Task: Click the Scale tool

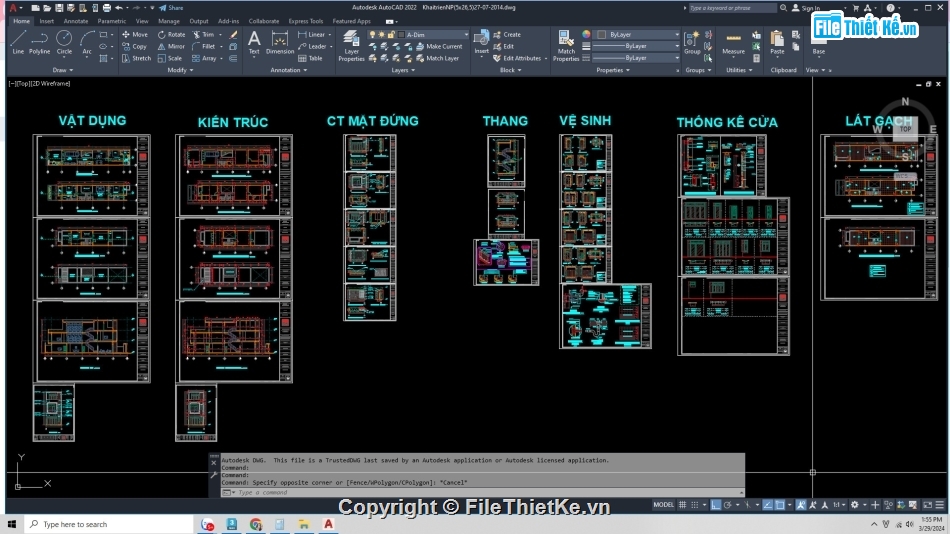Action: click(170, 58)
